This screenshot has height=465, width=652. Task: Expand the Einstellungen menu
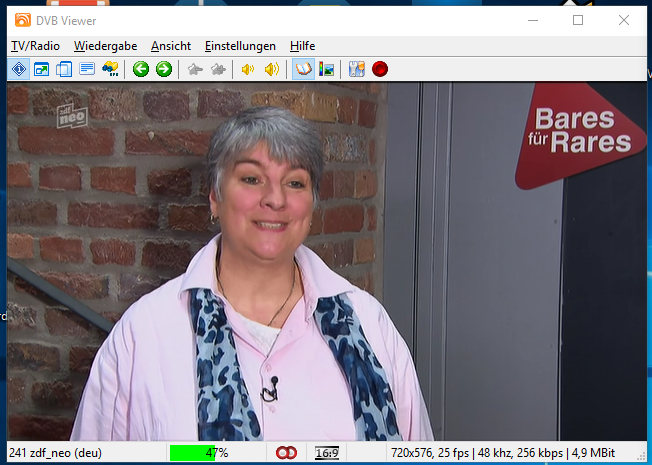point(240,46)
